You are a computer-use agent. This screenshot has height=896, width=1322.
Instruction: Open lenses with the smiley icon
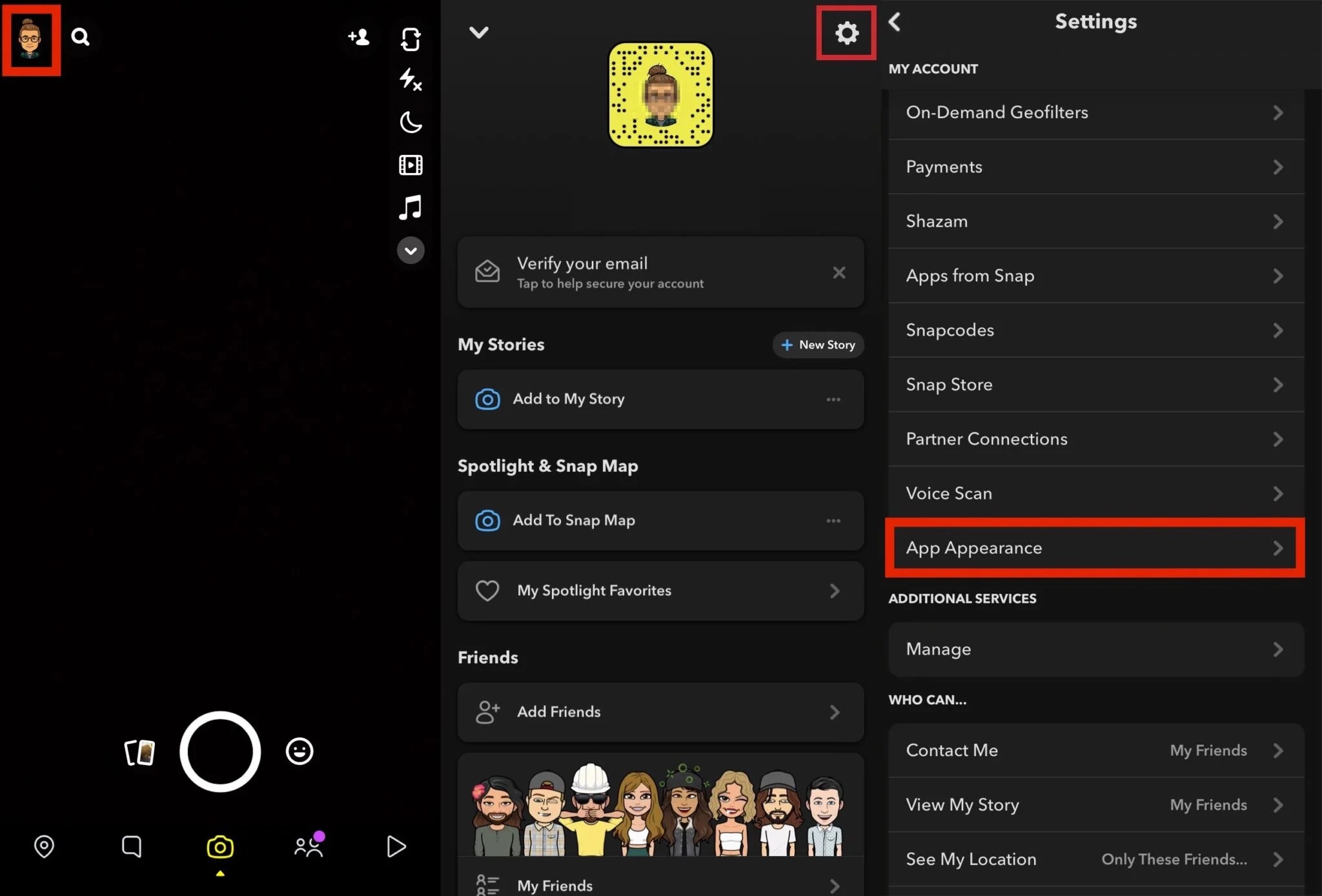(x=299, y=751)
